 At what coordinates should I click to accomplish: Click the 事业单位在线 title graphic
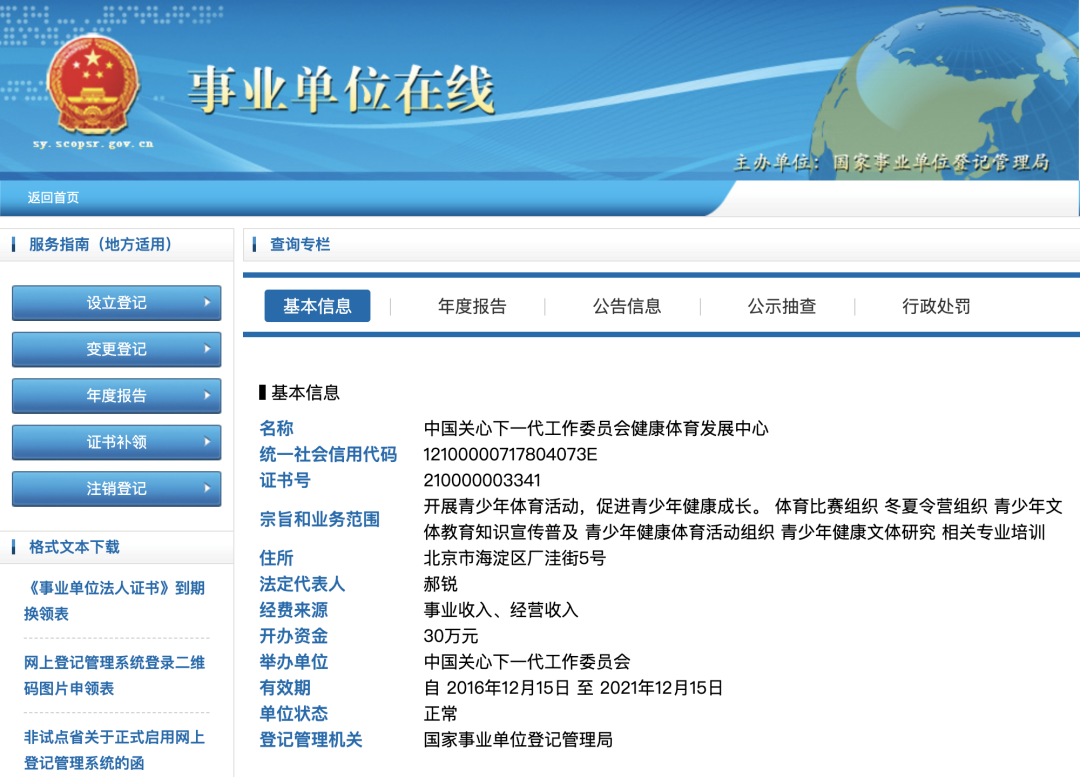(345, 85)
